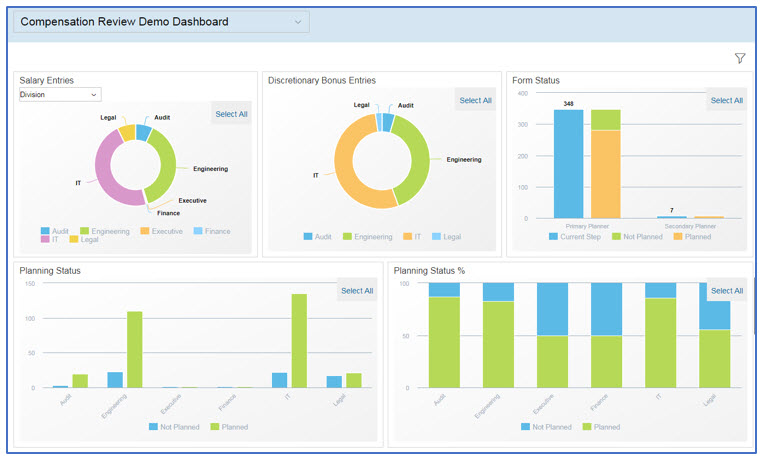The image size is (761, 457).
Task: Toggle Executive legend swatch in Salary Entries
Action: point(145,231)
